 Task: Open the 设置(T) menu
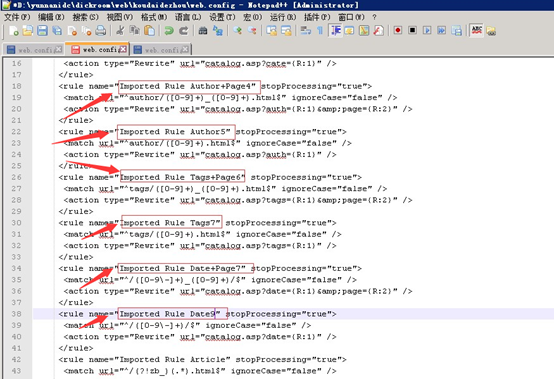(x=222, y=17)
